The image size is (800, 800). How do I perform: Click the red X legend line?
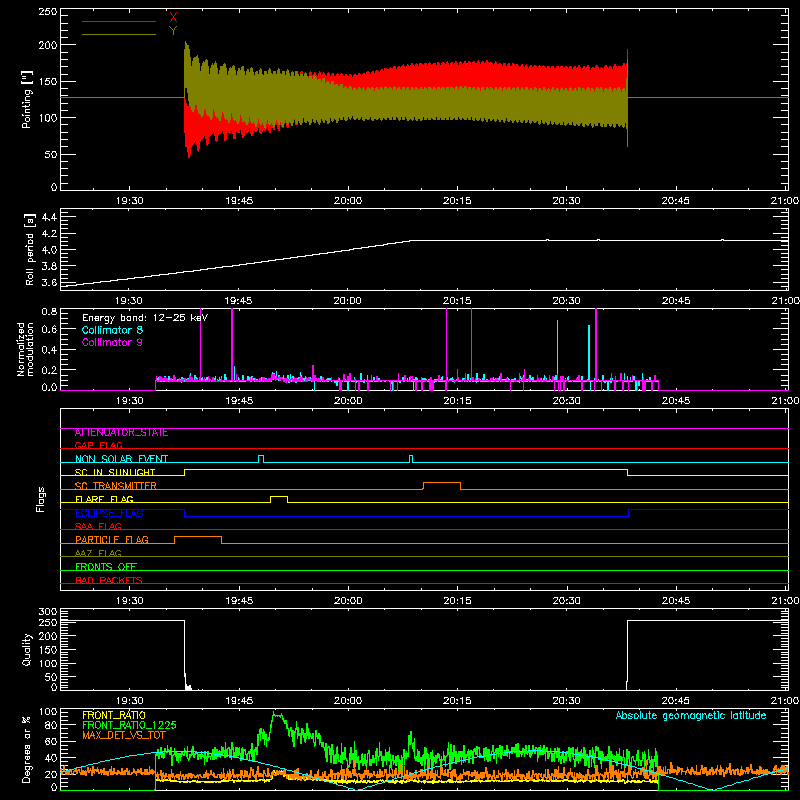tap(119, 21)
